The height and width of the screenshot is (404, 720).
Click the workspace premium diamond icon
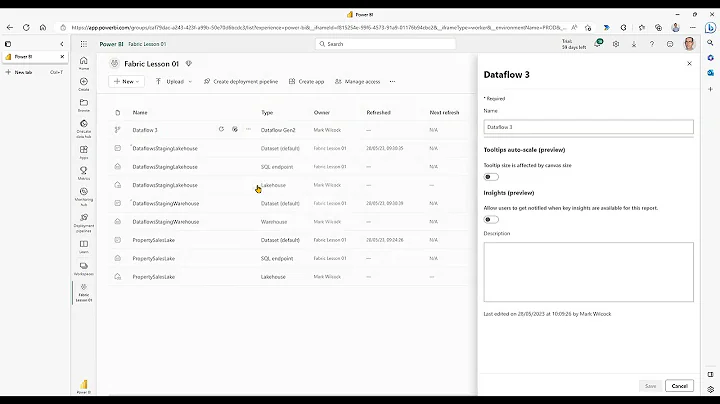(188, 64)
